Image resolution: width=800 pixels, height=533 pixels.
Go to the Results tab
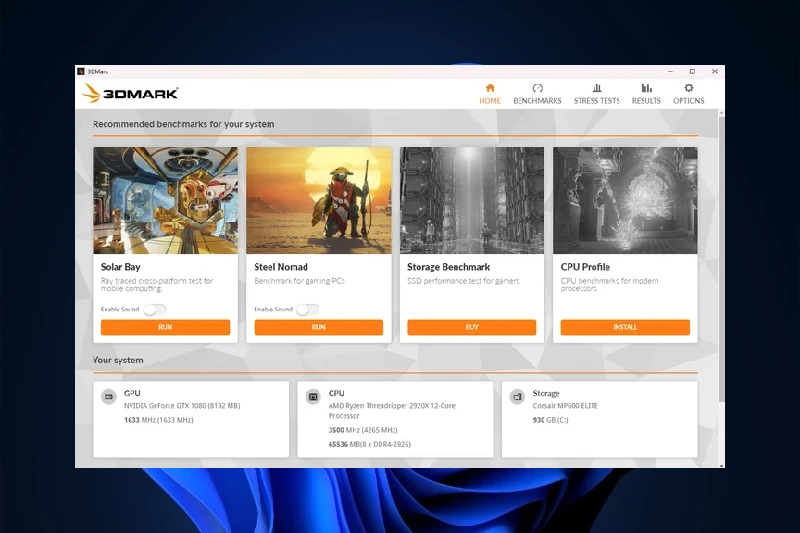(646, 94)
